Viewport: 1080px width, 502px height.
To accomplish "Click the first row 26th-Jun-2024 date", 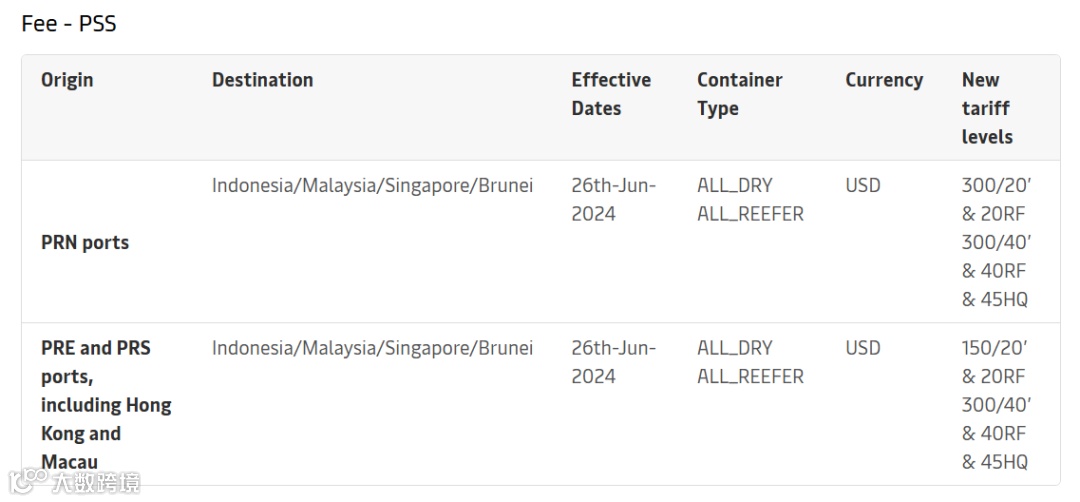I will [612, 200].
